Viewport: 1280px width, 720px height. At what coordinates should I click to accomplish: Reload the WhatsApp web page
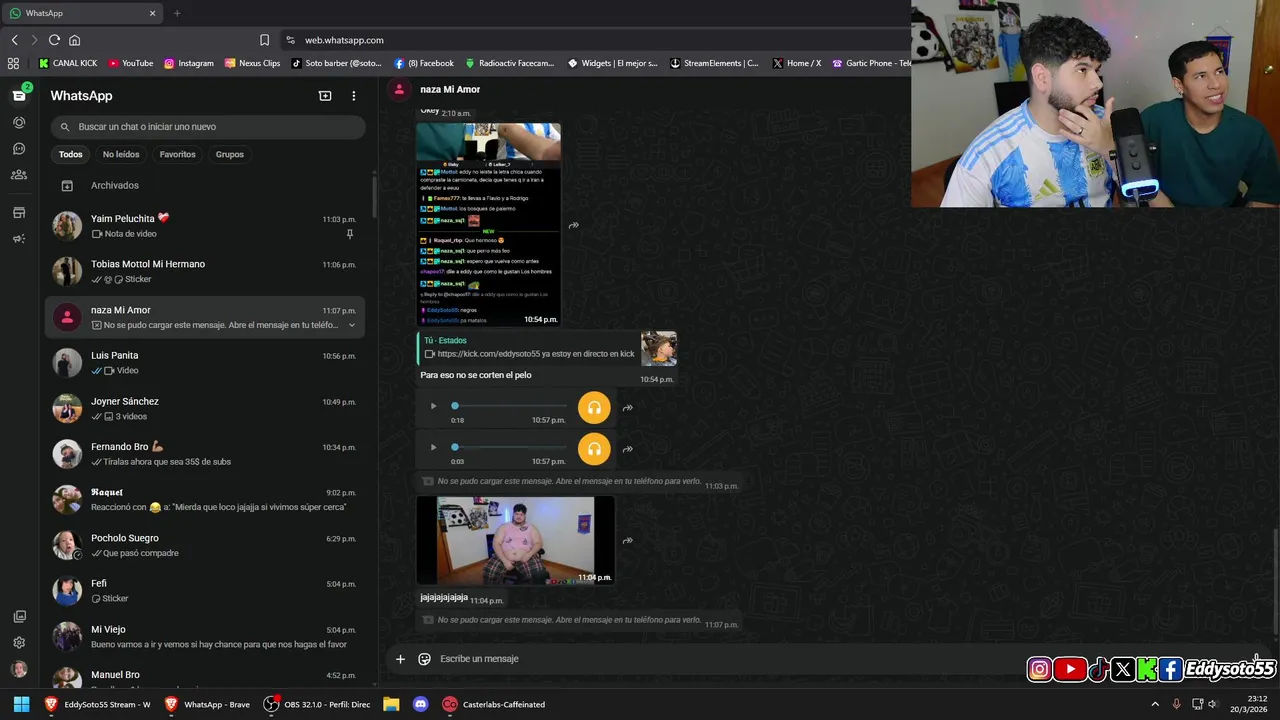54,40
